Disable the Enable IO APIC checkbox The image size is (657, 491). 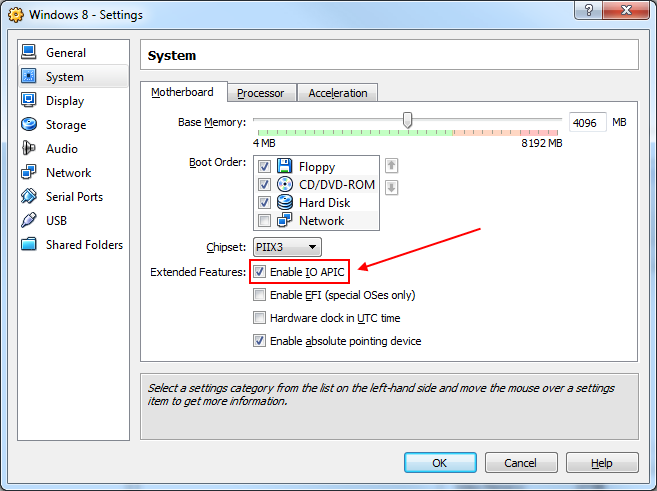pos(260,272)
